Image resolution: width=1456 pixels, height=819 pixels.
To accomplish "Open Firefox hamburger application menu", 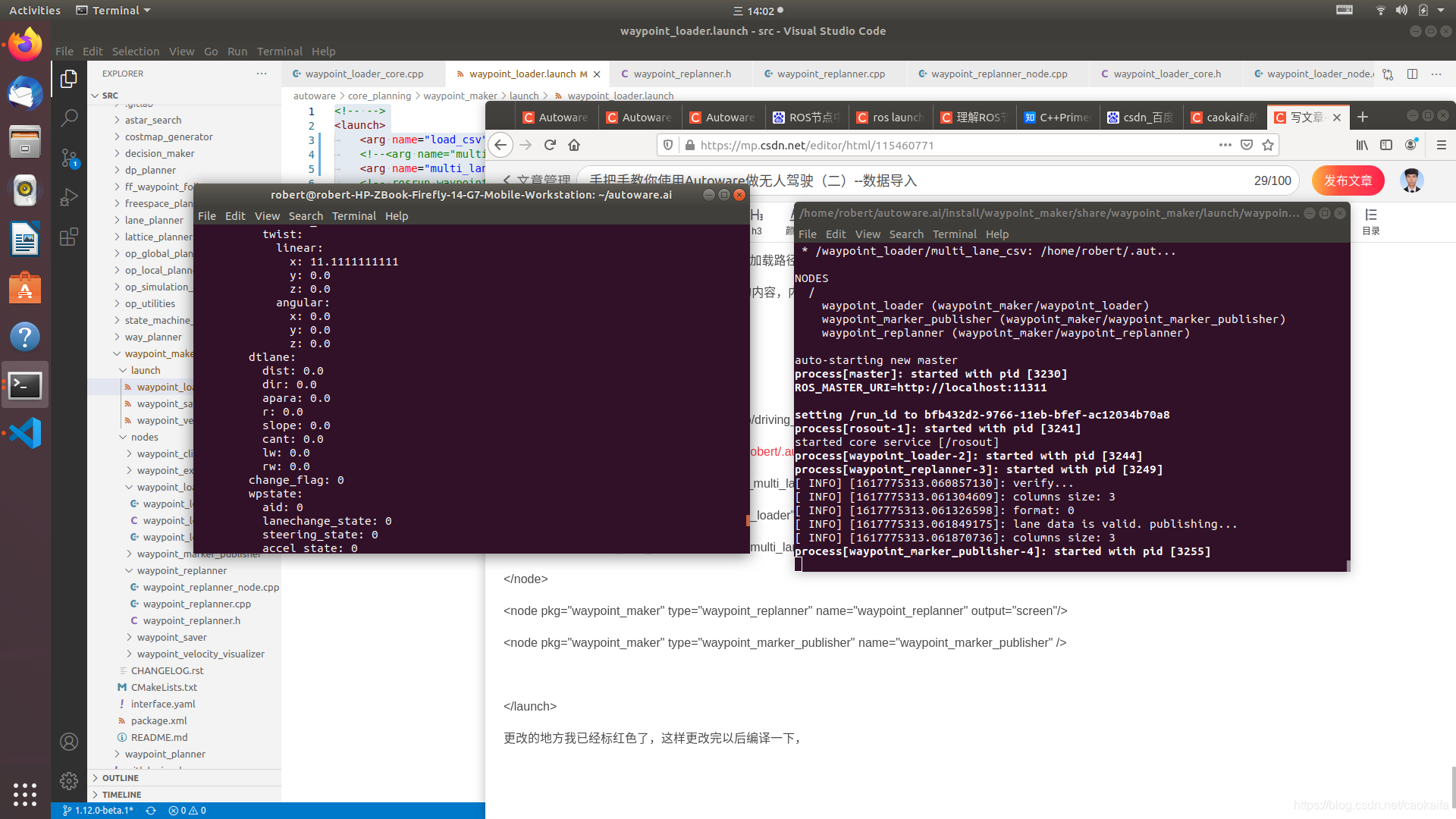I will point(1441,145).
